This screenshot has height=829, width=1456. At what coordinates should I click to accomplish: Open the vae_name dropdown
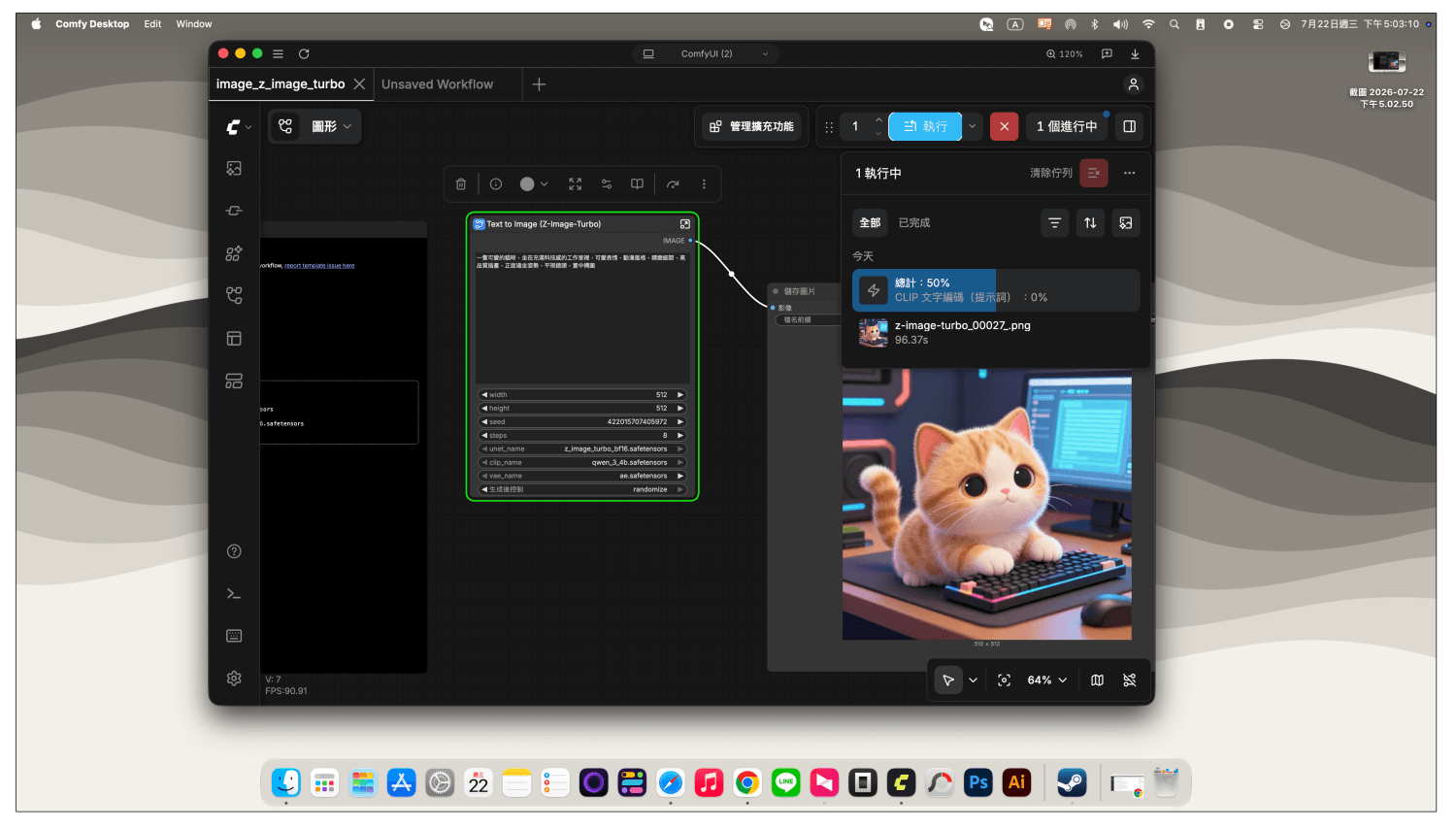[x=582, y=477]
